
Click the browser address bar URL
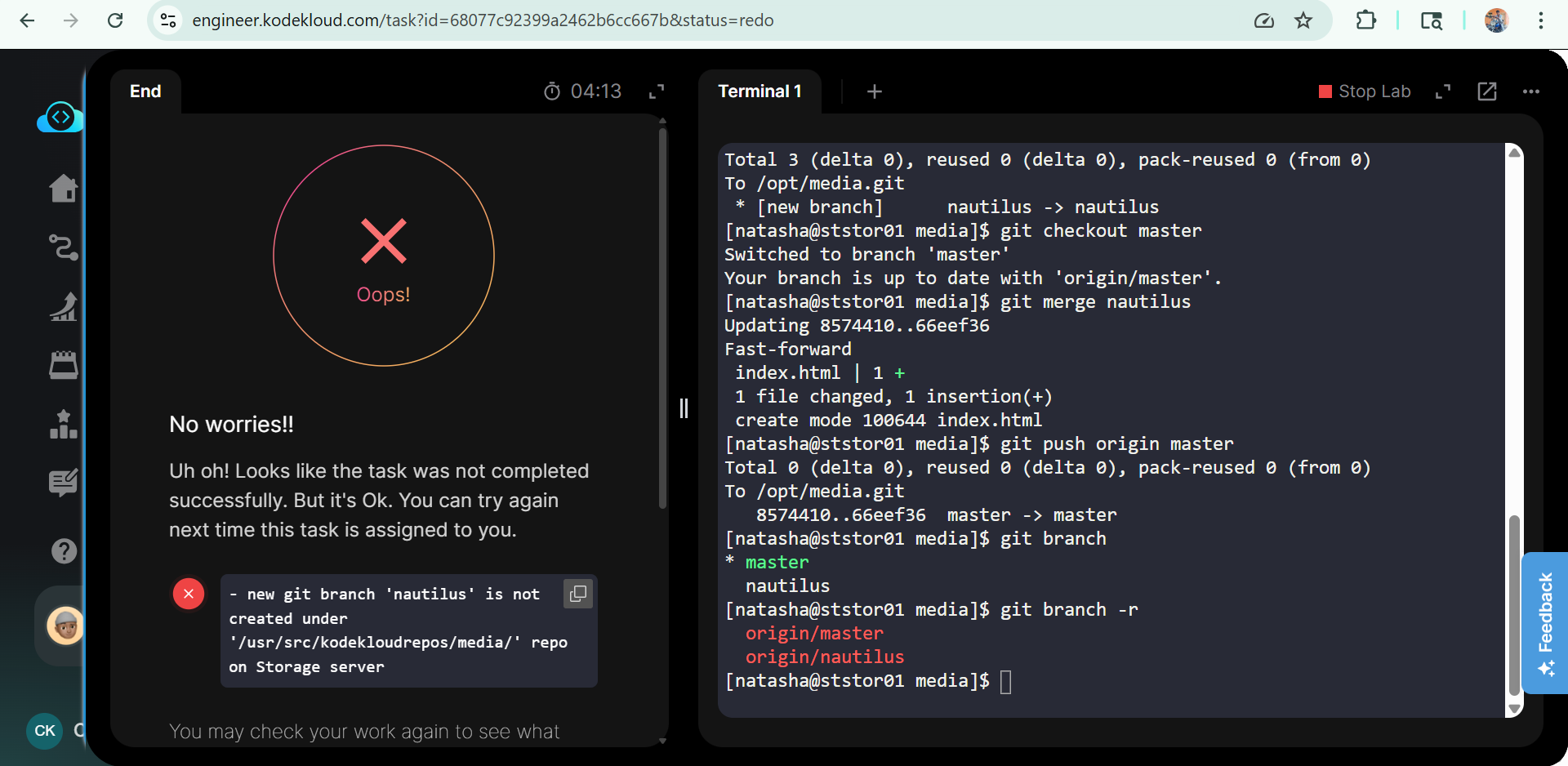482,20
